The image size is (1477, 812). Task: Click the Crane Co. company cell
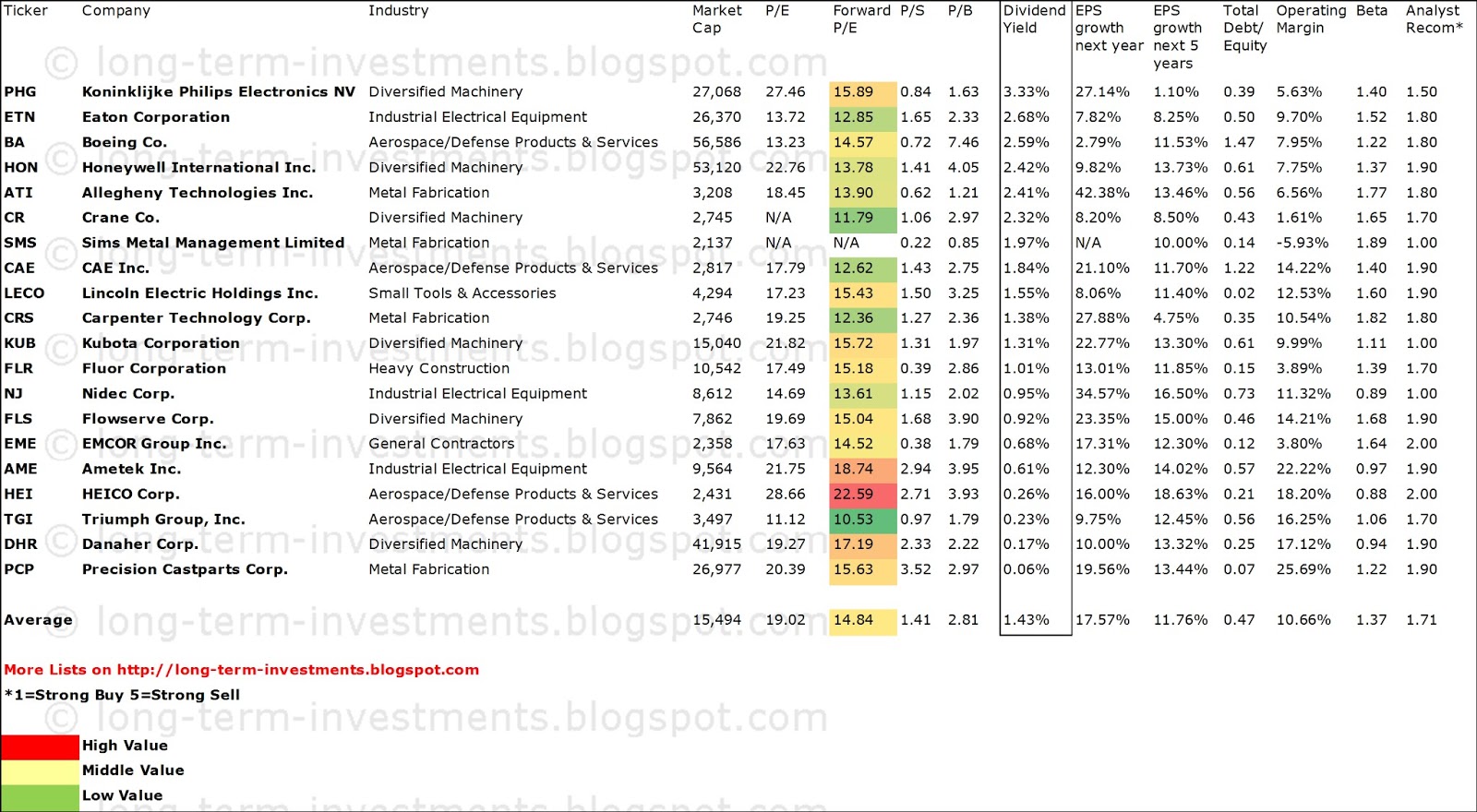tap(120, 218)
